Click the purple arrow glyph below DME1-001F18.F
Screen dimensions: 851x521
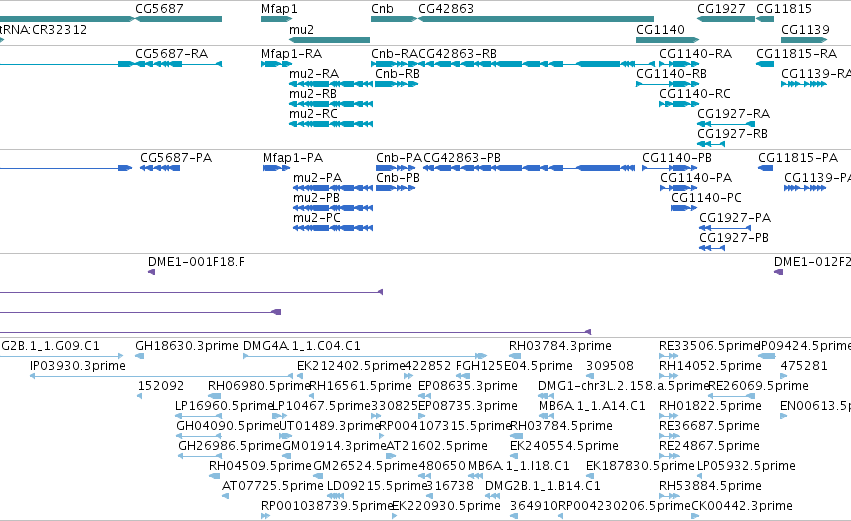click(151, 272)
